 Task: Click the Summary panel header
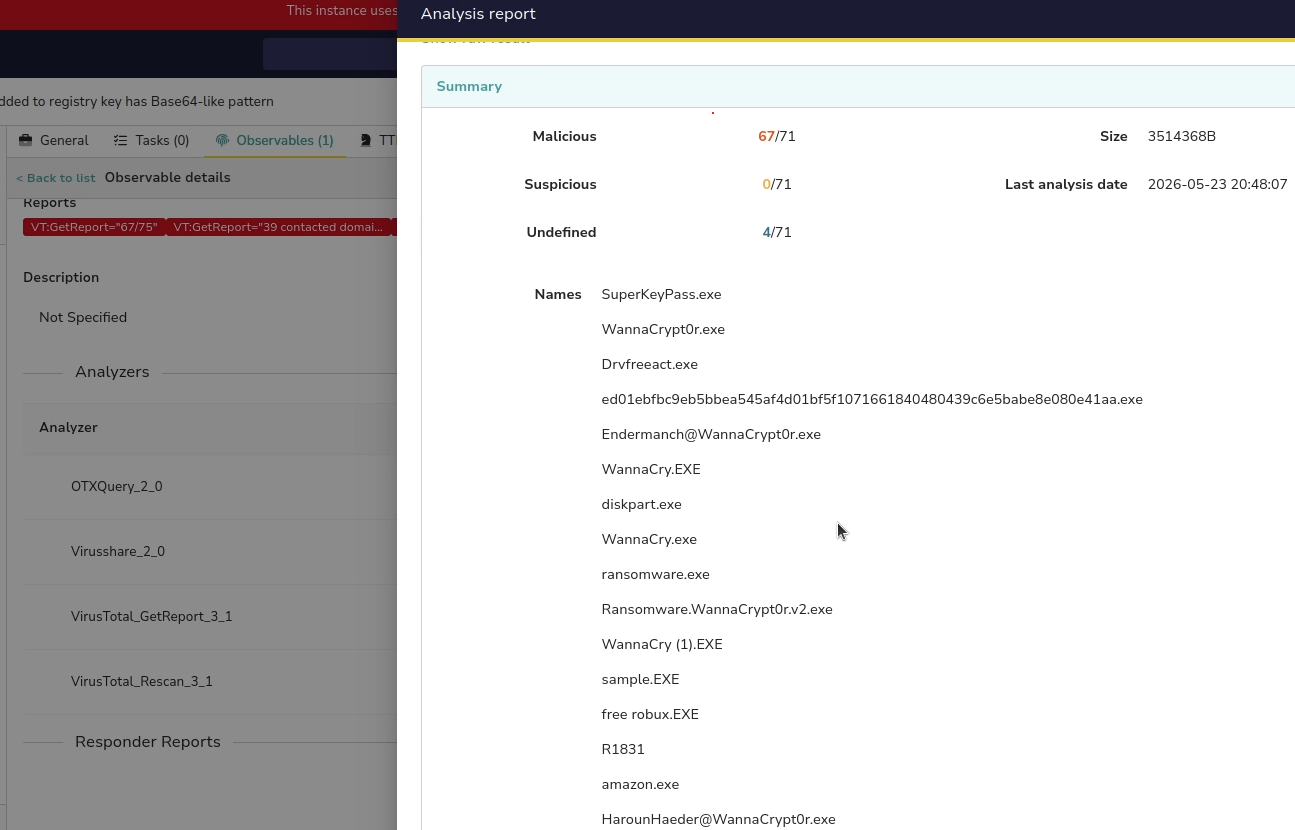(x=858, y=87)
